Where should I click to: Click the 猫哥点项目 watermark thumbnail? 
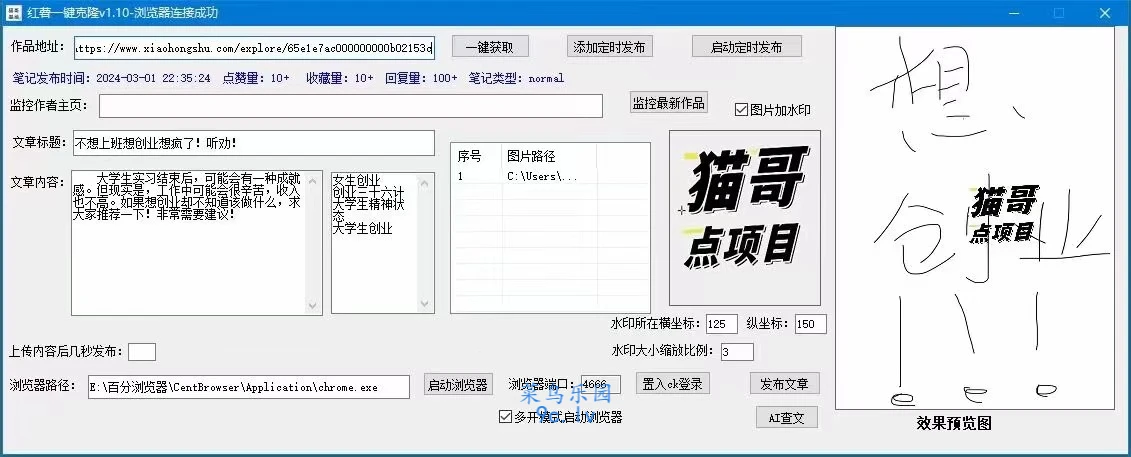click(744, 217)
